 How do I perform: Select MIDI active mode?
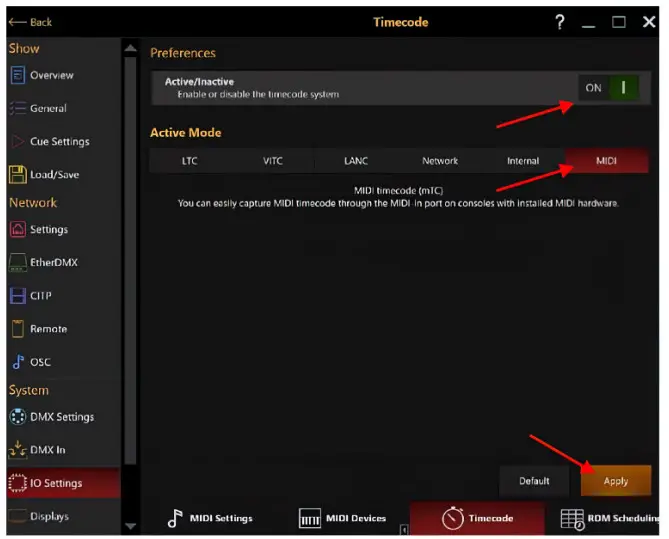(x=606, y=161)
